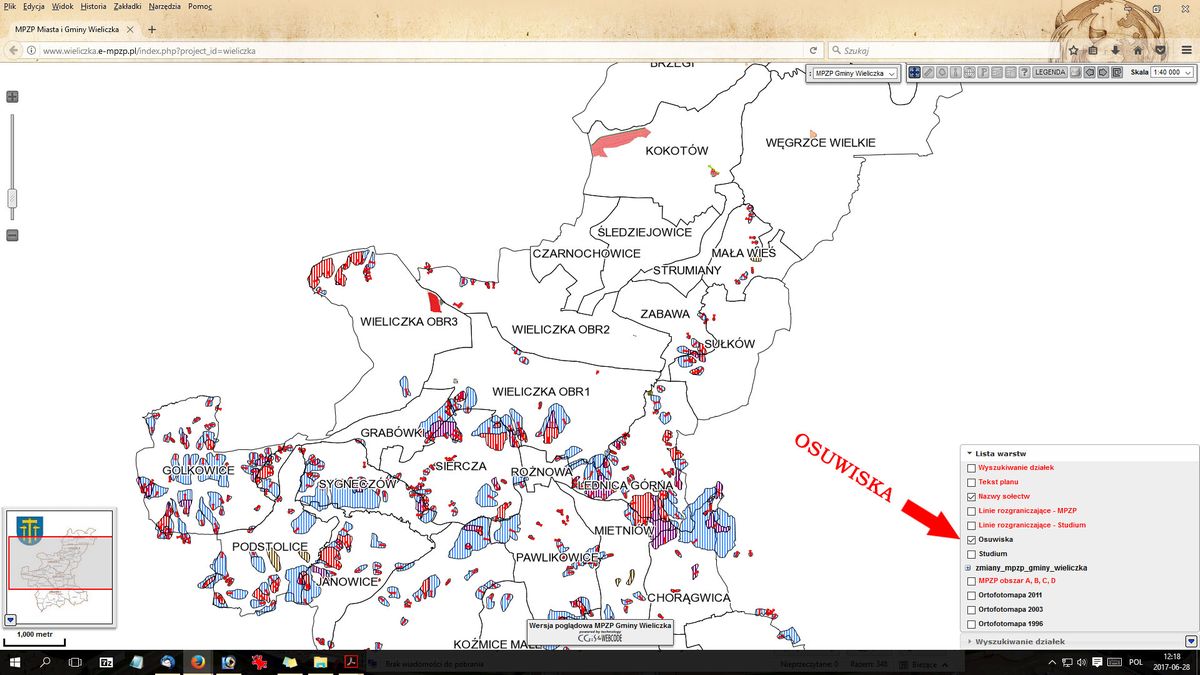Open Windows Start menu

pos(16,662)
